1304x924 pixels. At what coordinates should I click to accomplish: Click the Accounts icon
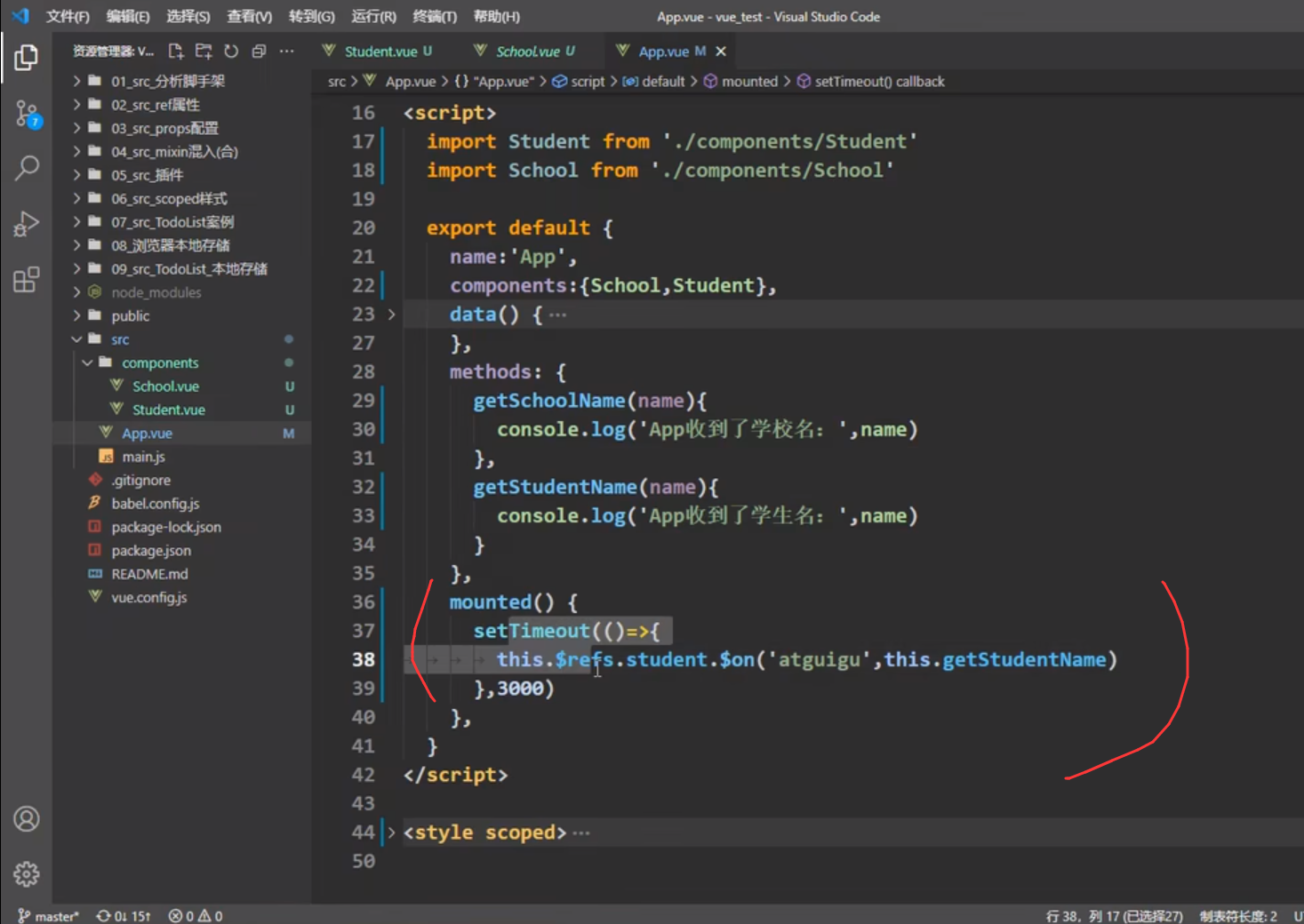click(x=27, y=818)
